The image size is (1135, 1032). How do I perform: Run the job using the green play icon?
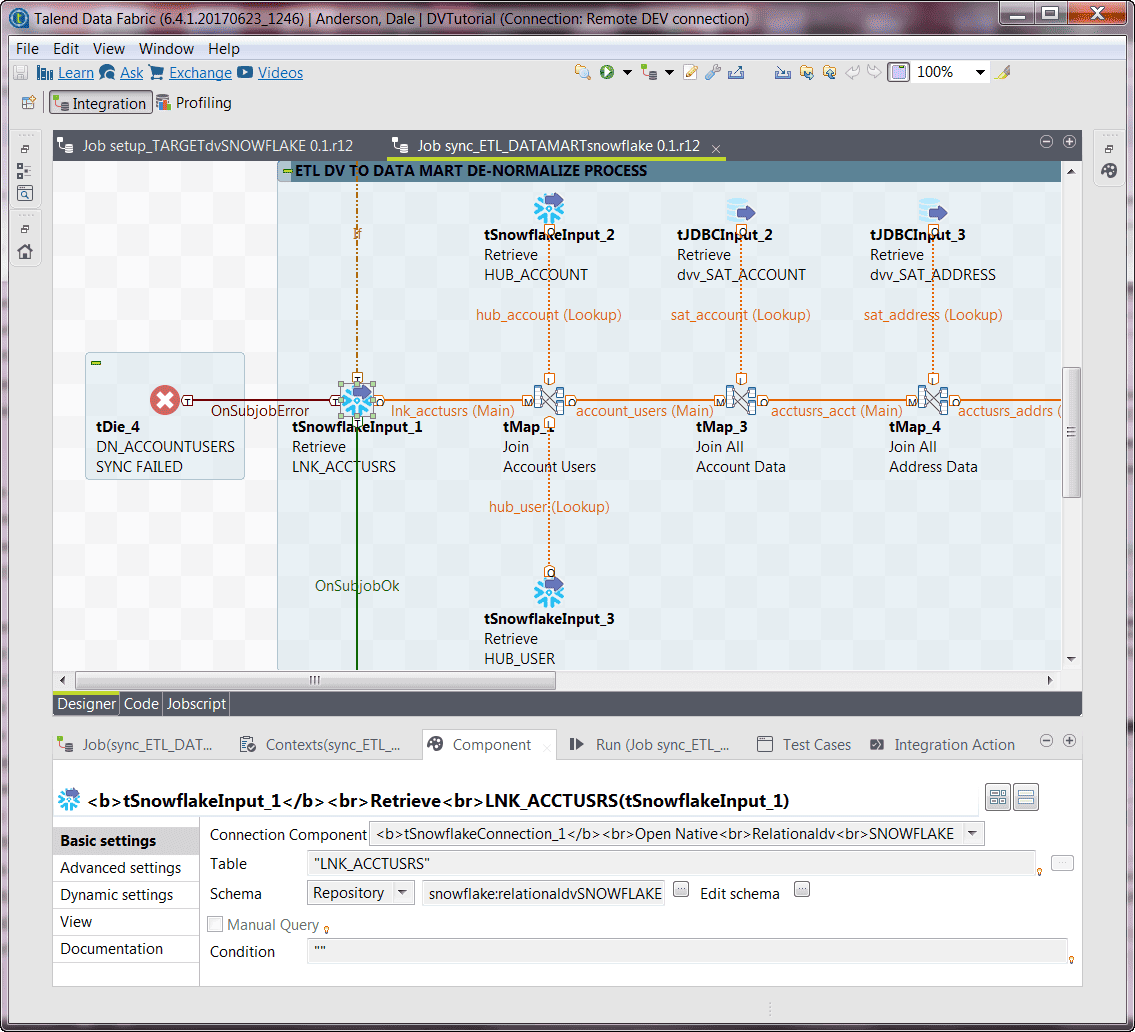tap(606, 71)
